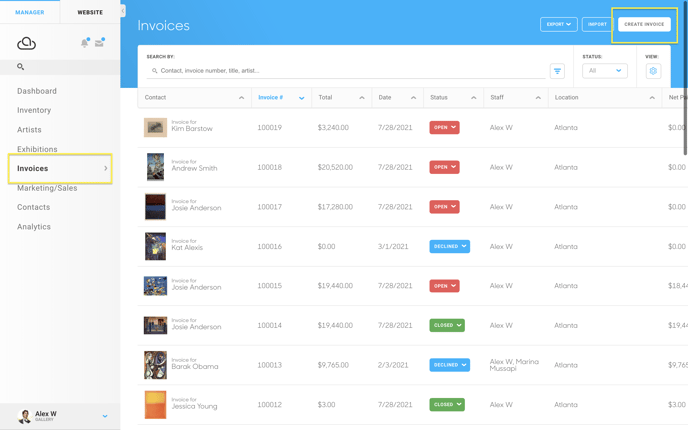Select date 2/3/2021
Image resolution: width=688 pixels, height=430 pixels.
click(393, 365)
